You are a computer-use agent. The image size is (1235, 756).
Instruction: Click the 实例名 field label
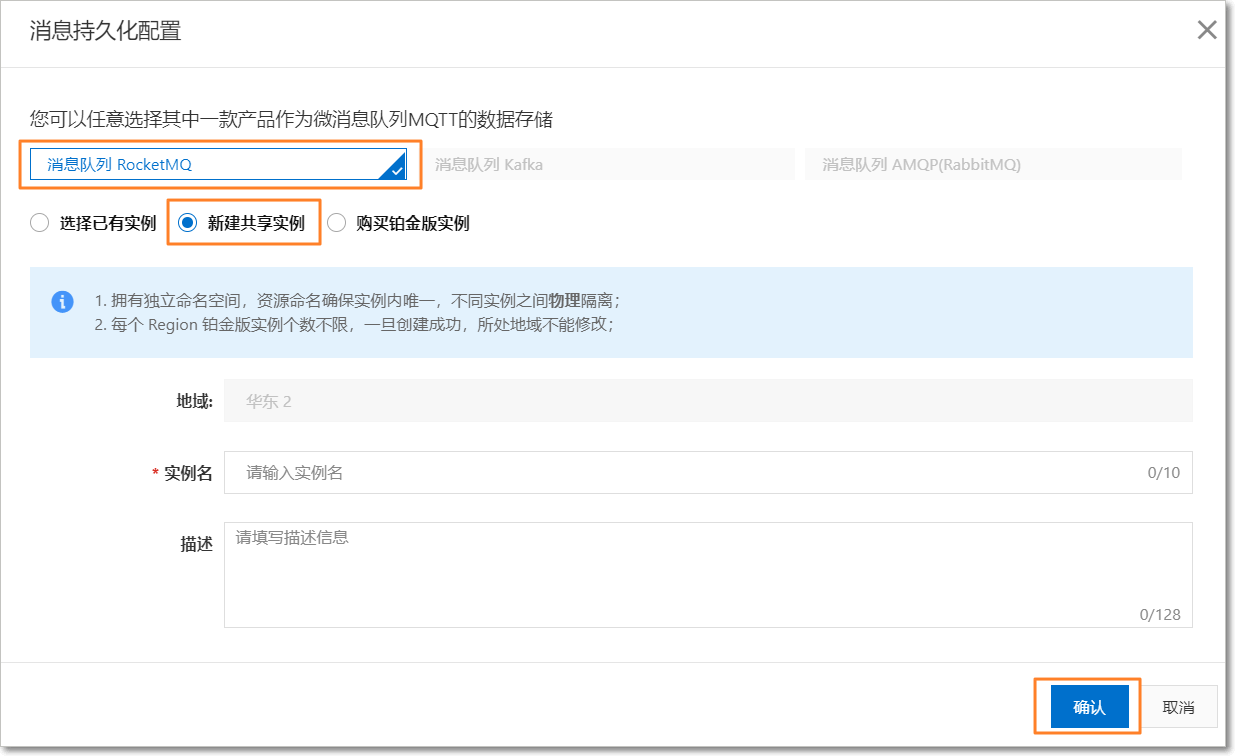click(188, 473)
